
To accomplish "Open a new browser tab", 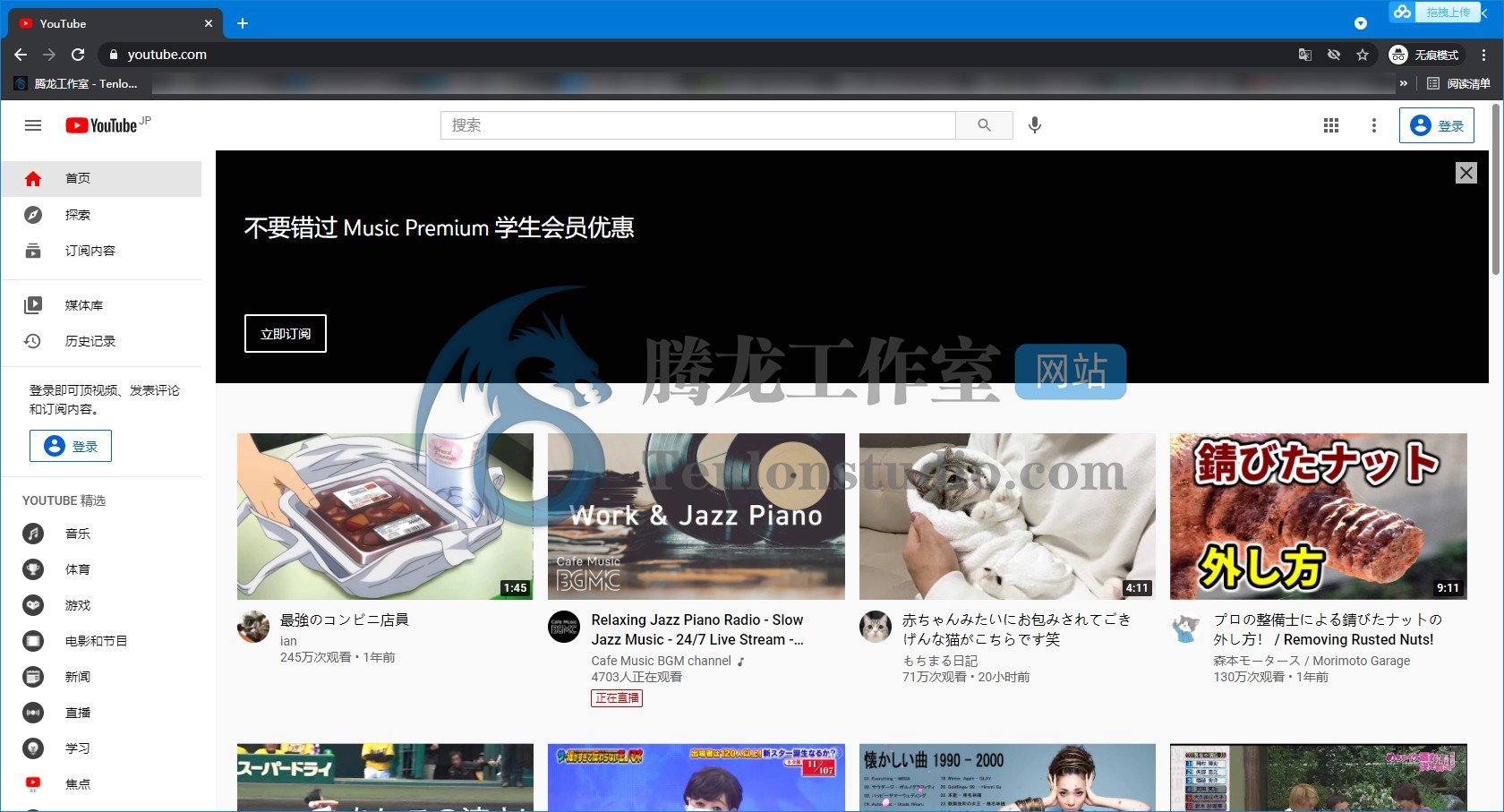I will [243, 23].
